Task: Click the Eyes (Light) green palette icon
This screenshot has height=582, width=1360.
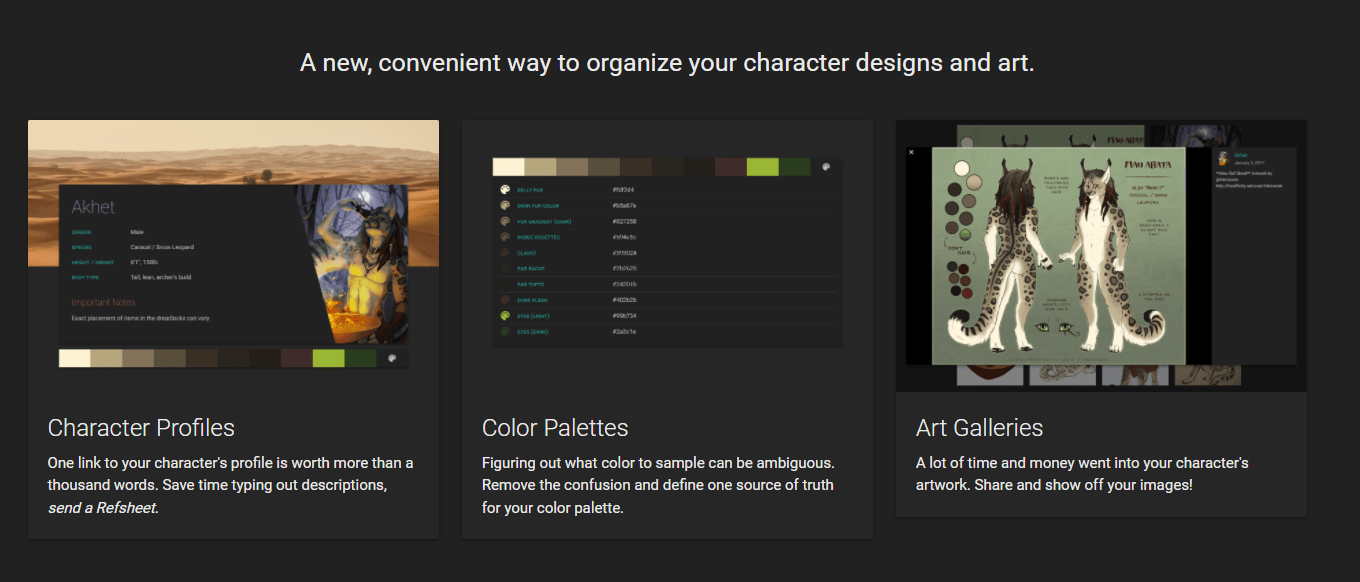Action: [x=505, y=315]
